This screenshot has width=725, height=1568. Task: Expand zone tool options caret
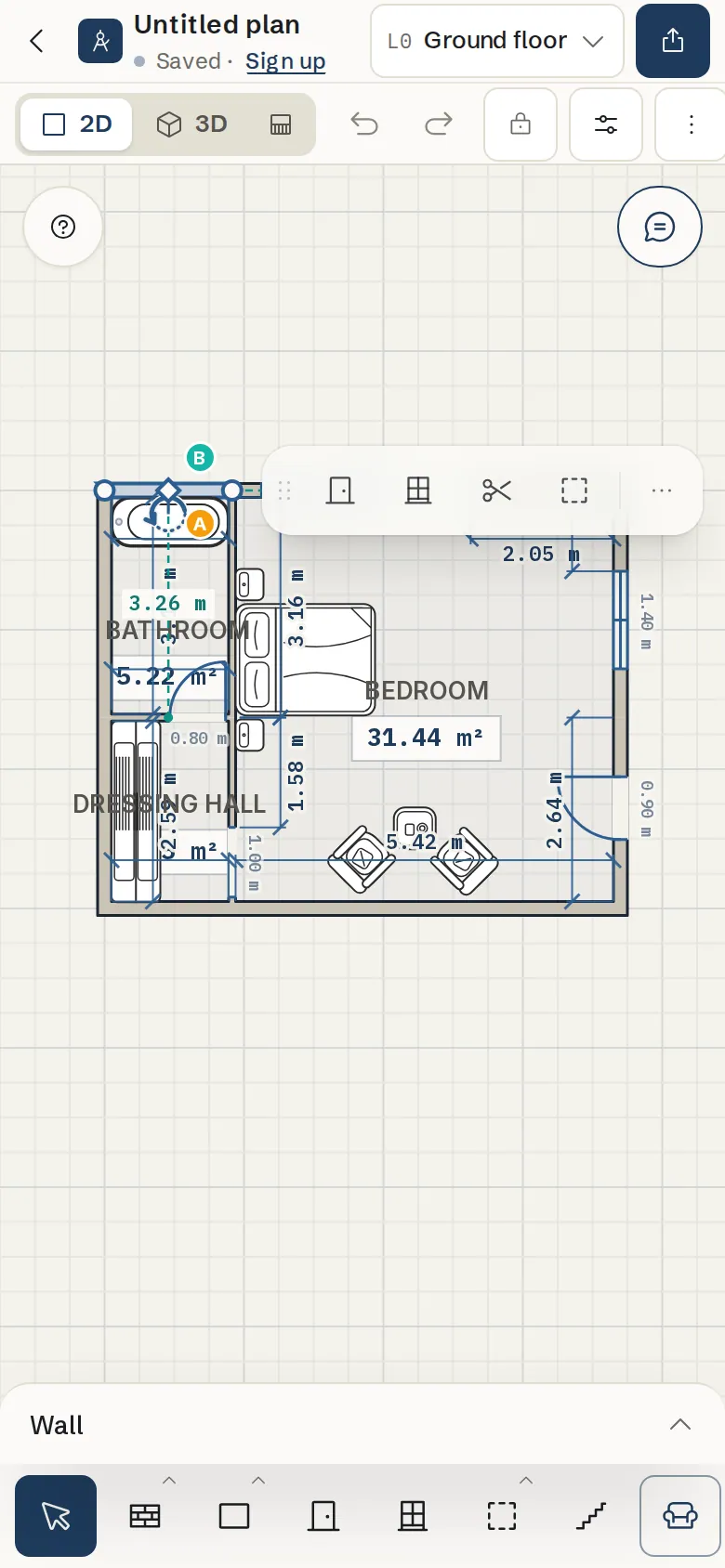click(526, 1481)
